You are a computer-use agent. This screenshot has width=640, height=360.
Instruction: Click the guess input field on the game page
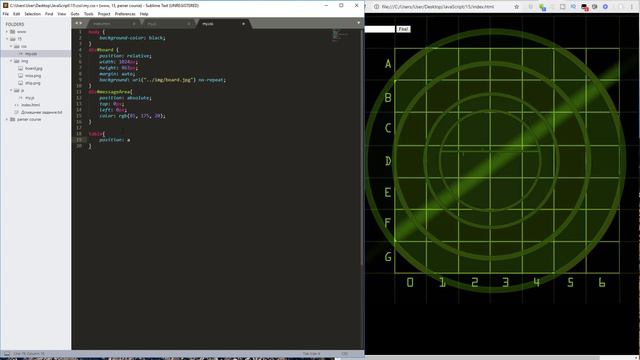point(380,29)
